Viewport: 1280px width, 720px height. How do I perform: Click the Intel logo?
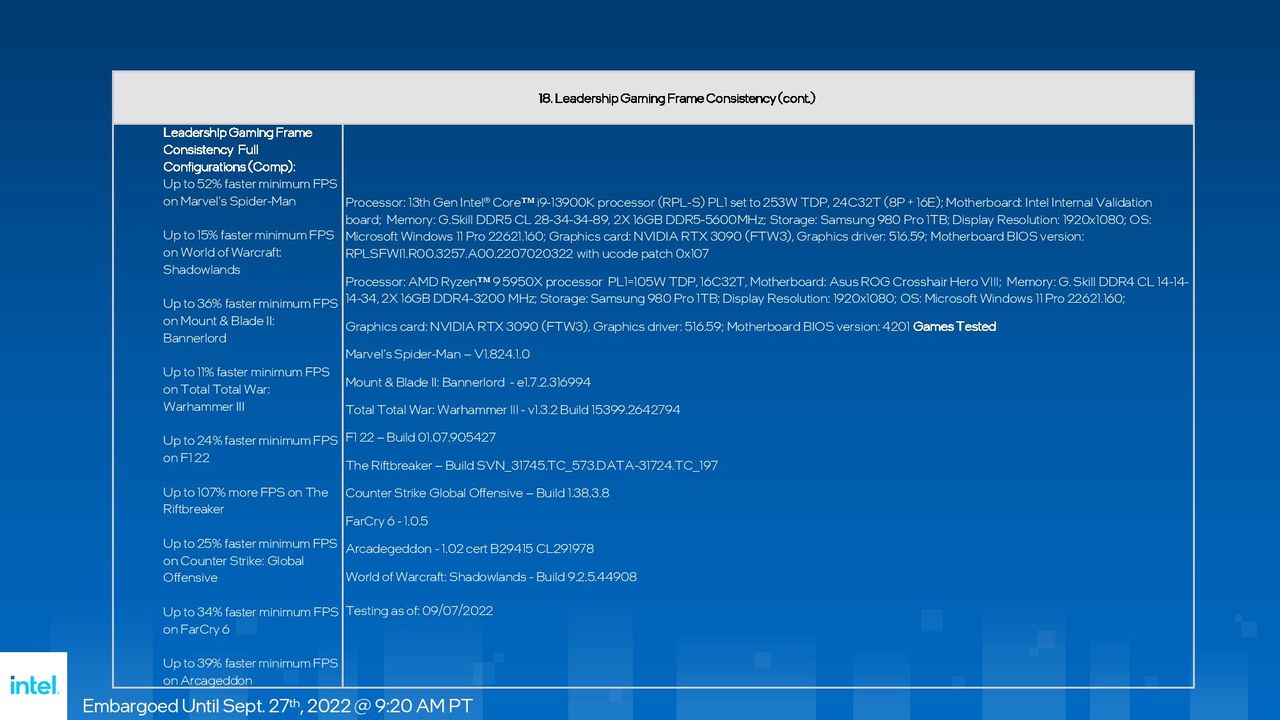point(33,685)
